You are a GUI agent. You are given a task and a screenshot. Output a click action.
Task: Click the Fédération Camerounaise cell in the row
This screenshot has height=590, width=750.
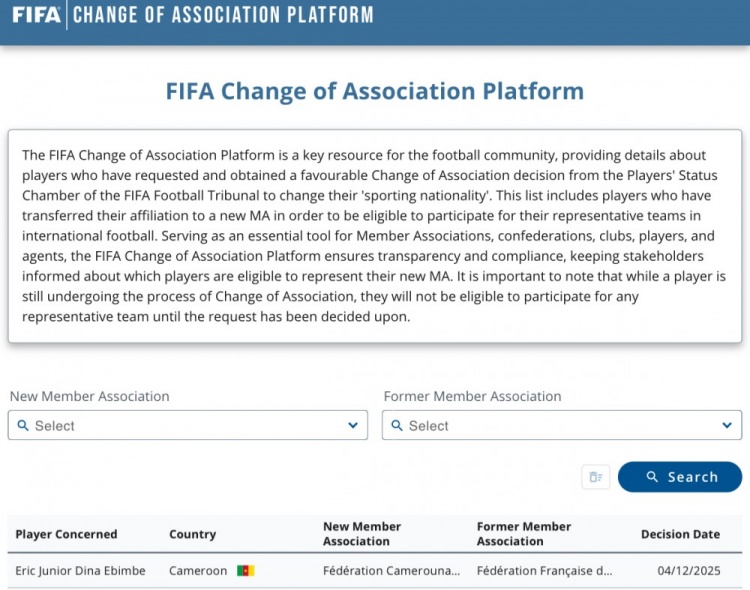point(391,571)
